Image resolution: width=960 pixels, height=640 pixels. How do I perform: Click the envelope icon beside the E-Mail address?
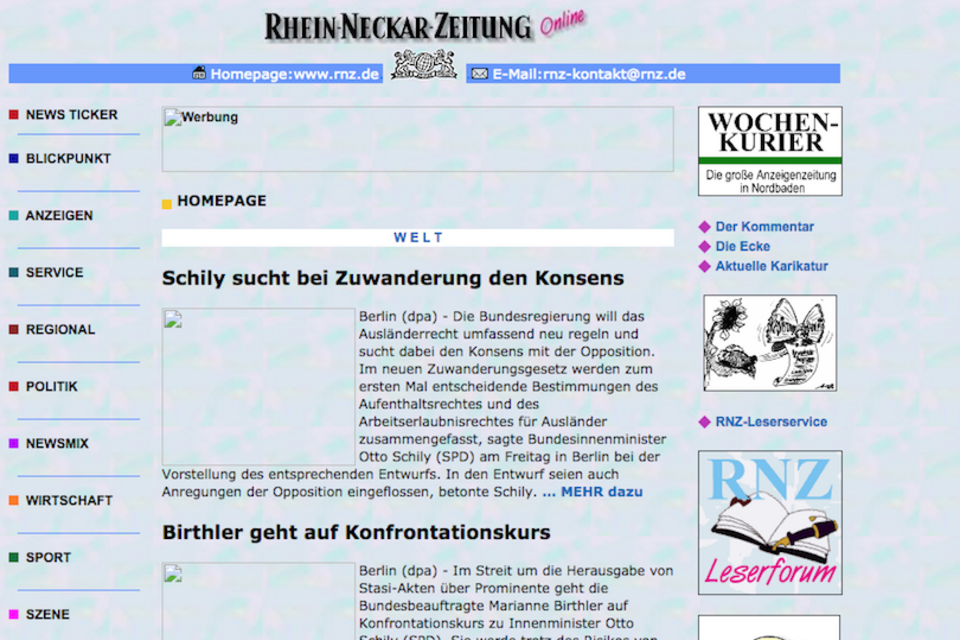click(x=479, y=74)
